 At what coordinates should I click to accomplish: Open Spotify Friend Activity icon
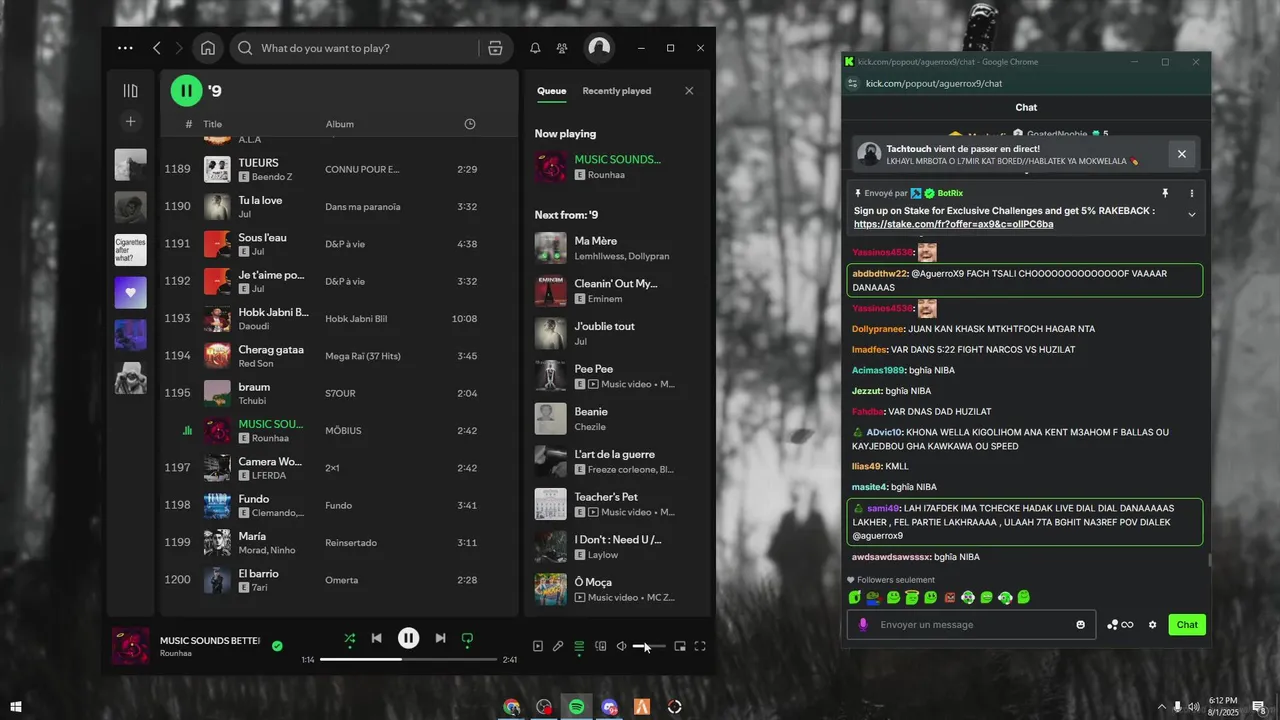click(x=562, y=48)
